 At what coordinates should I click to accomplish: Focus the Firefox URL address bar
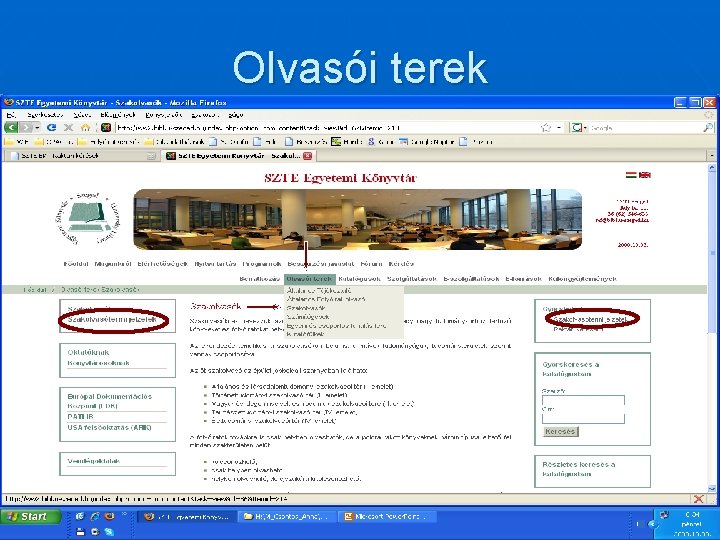pos(326,128)
